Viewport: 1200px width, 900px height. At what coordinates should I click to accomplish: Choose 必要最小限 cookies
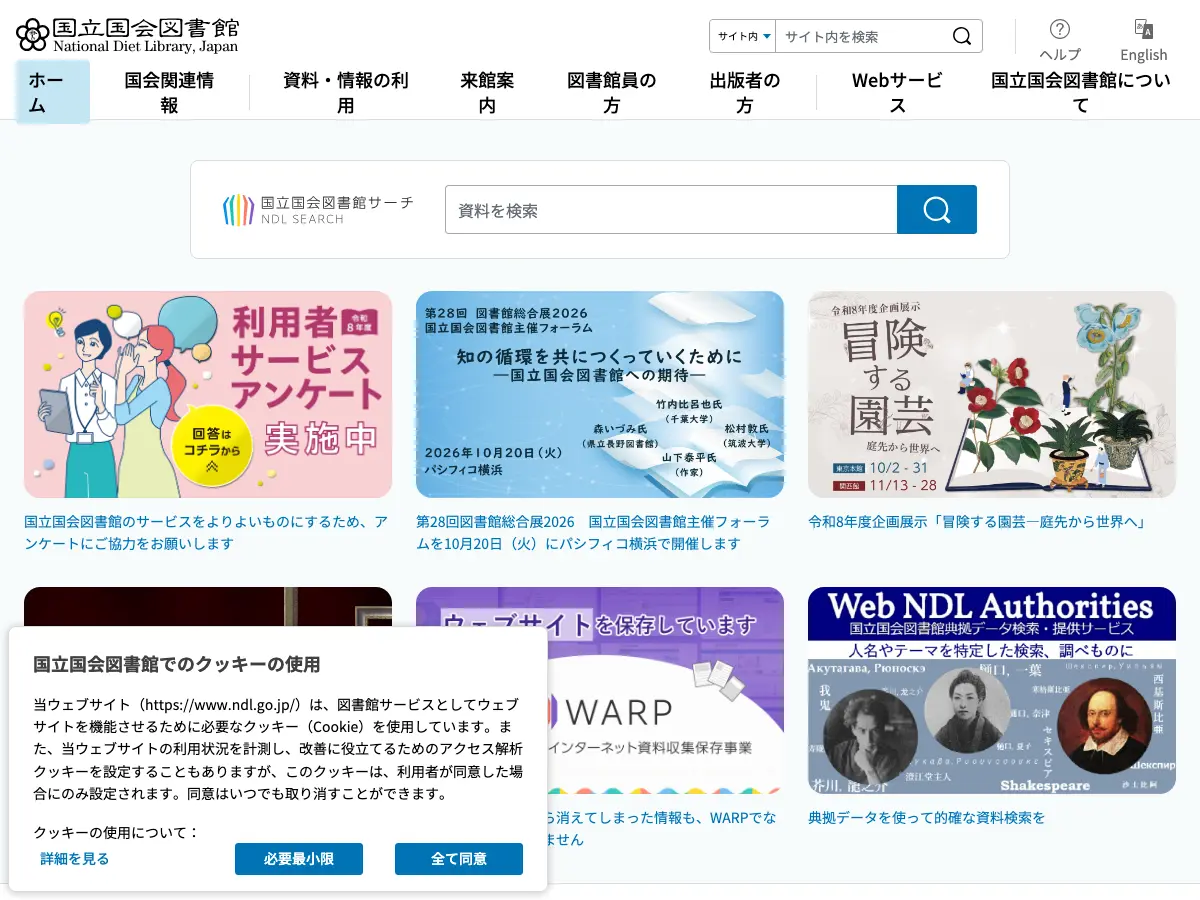(299, 859)
